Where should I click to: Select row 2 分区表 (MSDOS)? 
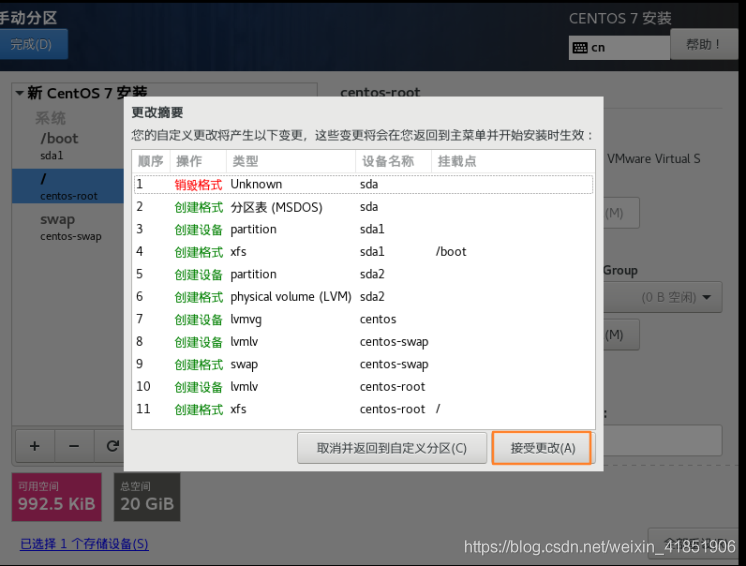pyautogui.click(x=363, y=207)
